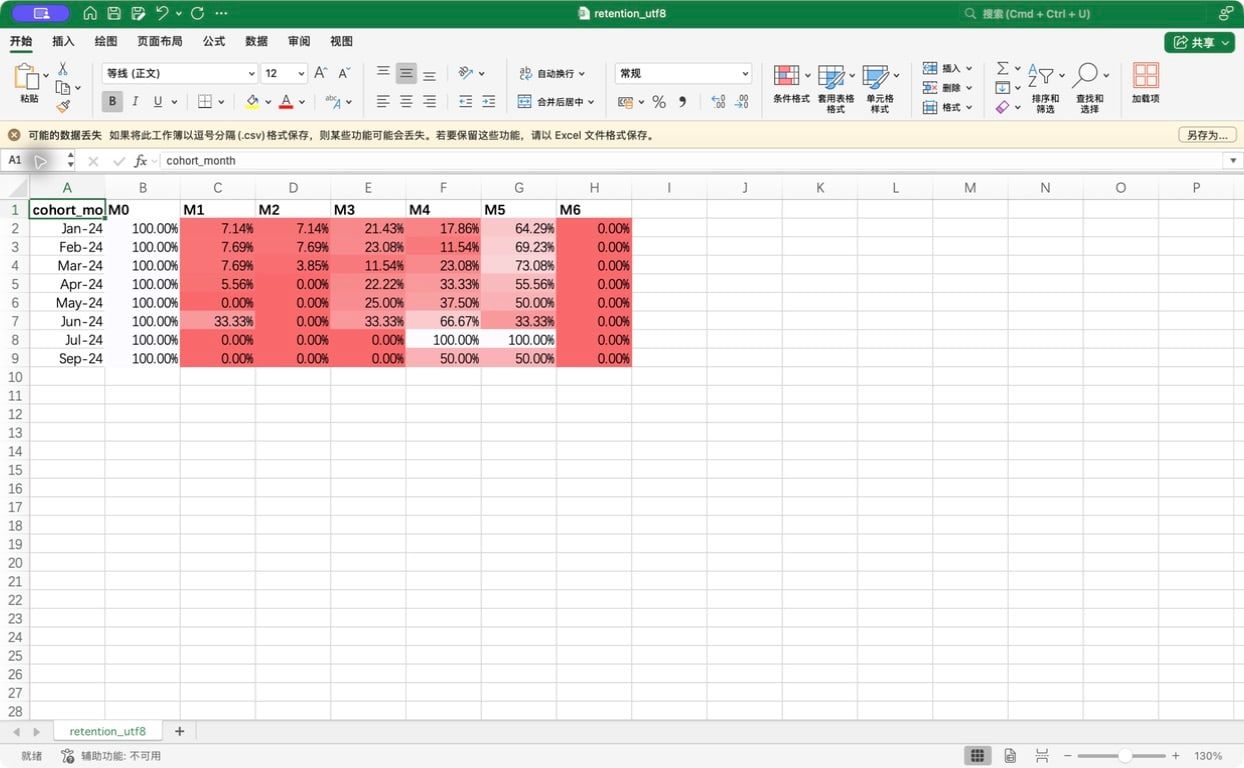Click the Copy icon
Screen dimensions: 1244x768
[x=63, y=87]
